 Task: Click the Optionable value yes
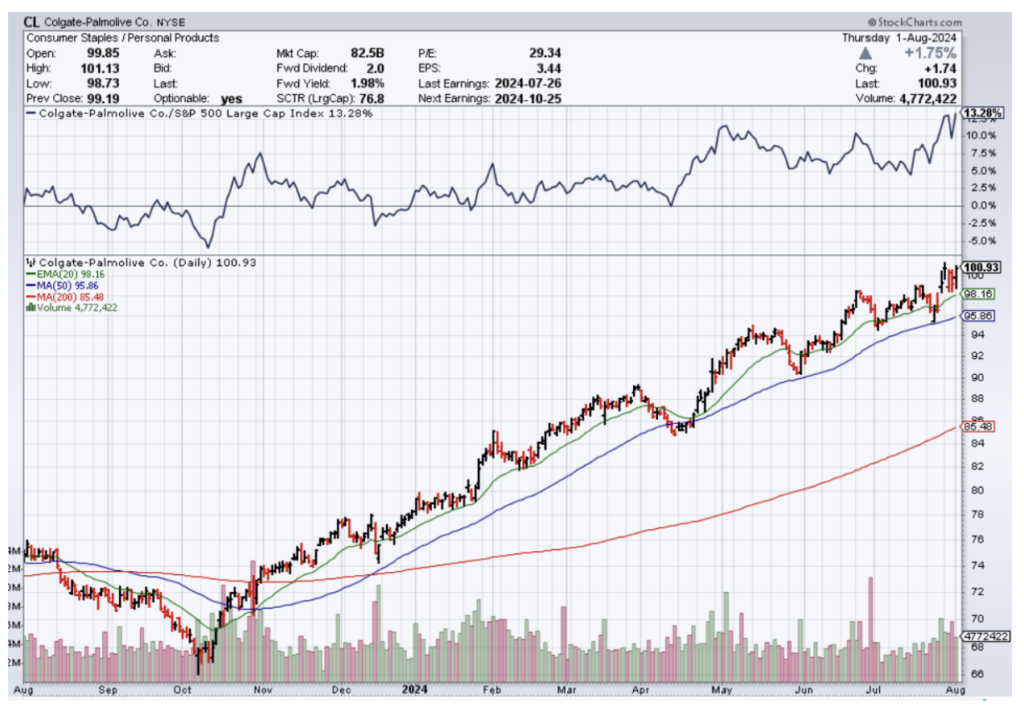click(x=231, y=99)
